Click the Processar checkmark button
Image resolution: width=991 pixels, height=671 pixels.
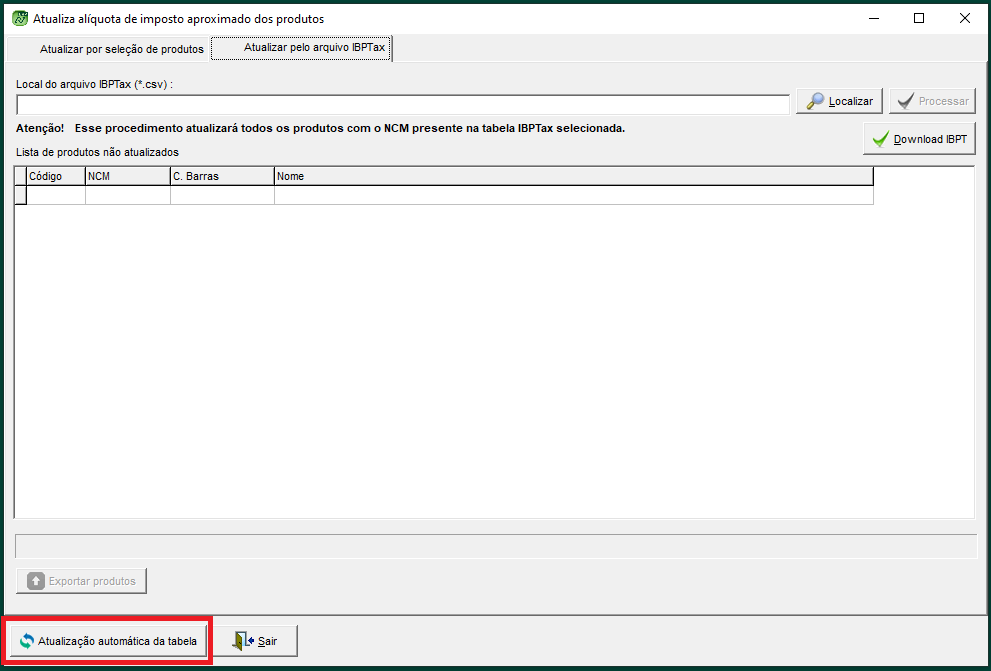[932, 101]
